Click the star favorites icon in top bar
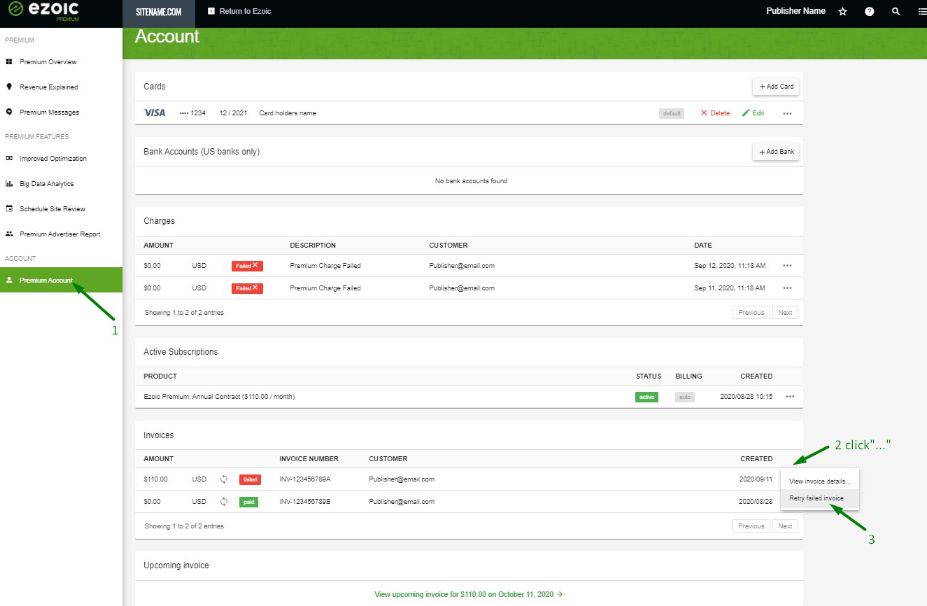927x606 pixels. click(x=843, y=11)
